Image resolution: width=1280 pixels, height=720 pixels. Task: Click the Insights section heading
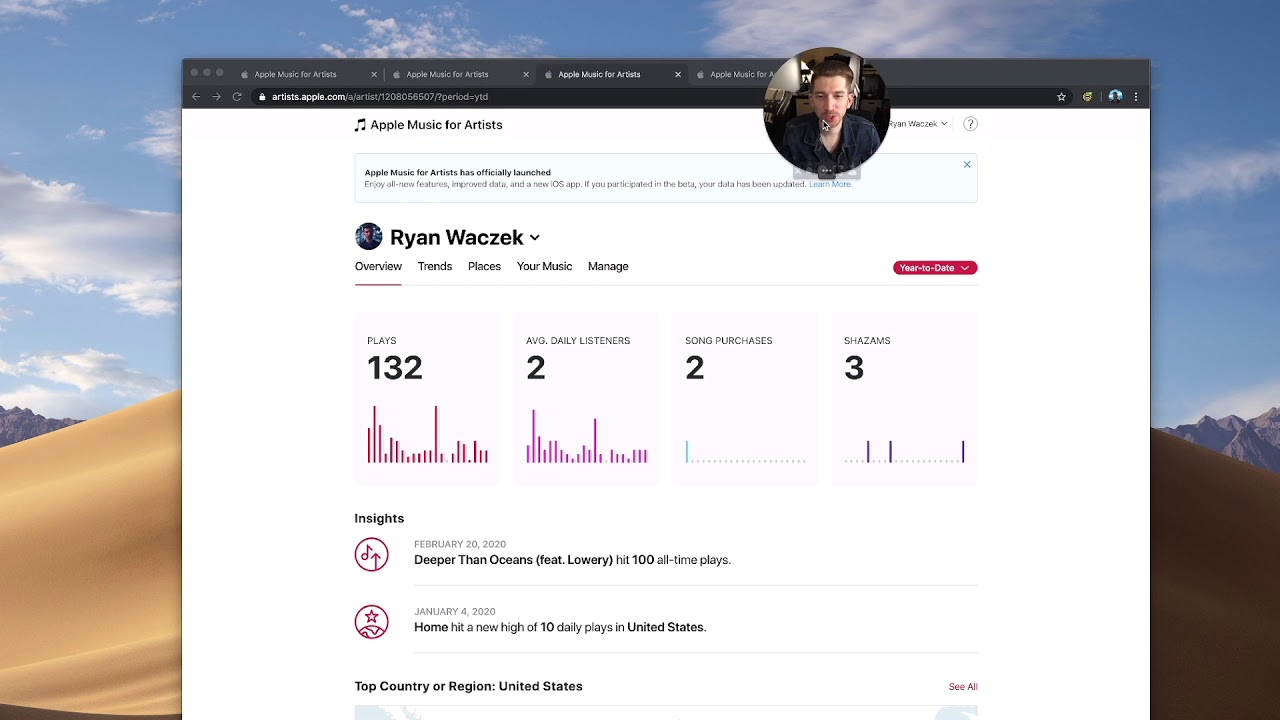(379, 518)
